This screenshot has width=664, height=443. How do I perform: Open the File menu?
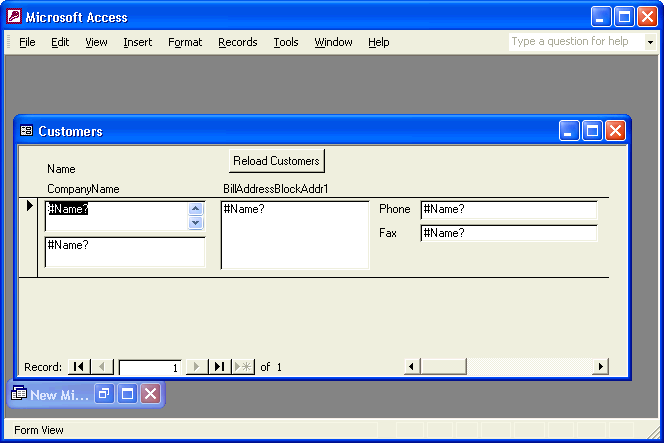coord(27,42)
